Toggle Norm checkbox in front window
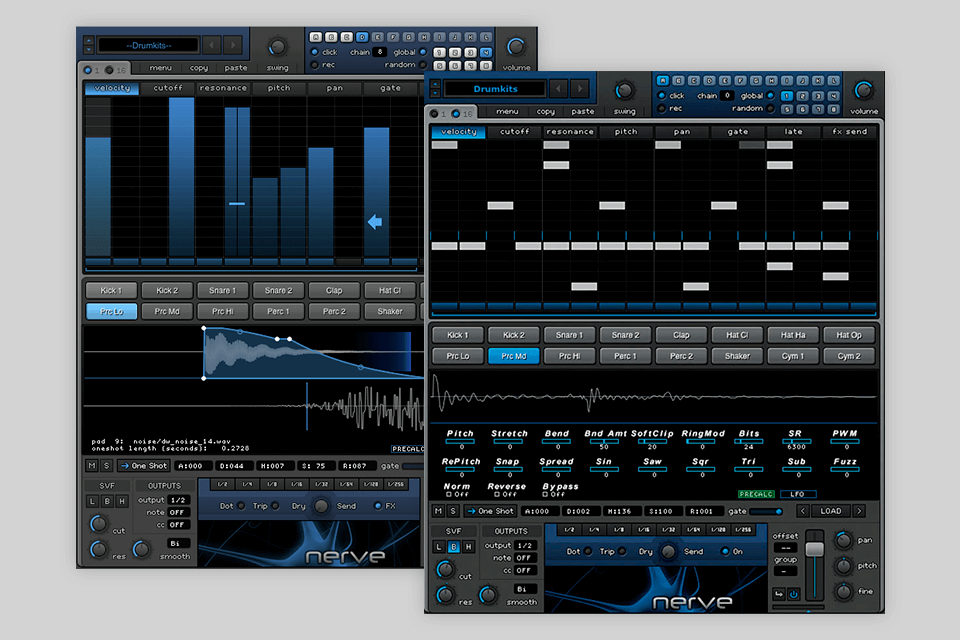 click(x=449, y=494)
